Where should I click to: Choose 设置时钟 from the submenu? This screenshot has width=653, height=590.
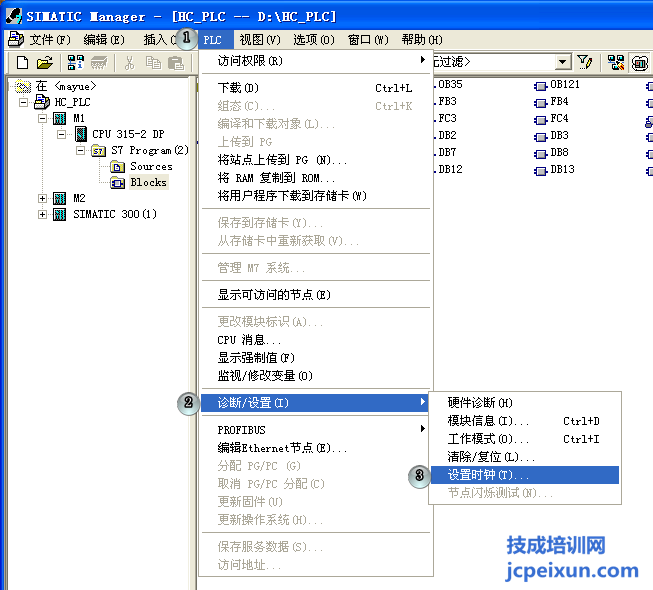(488, 475)
